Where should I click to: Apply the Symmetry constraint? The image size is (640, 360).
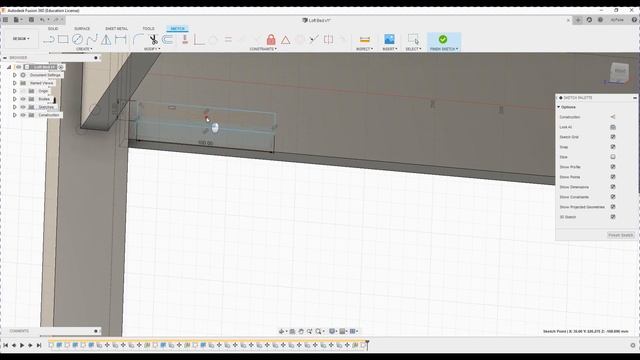point(329,39)
